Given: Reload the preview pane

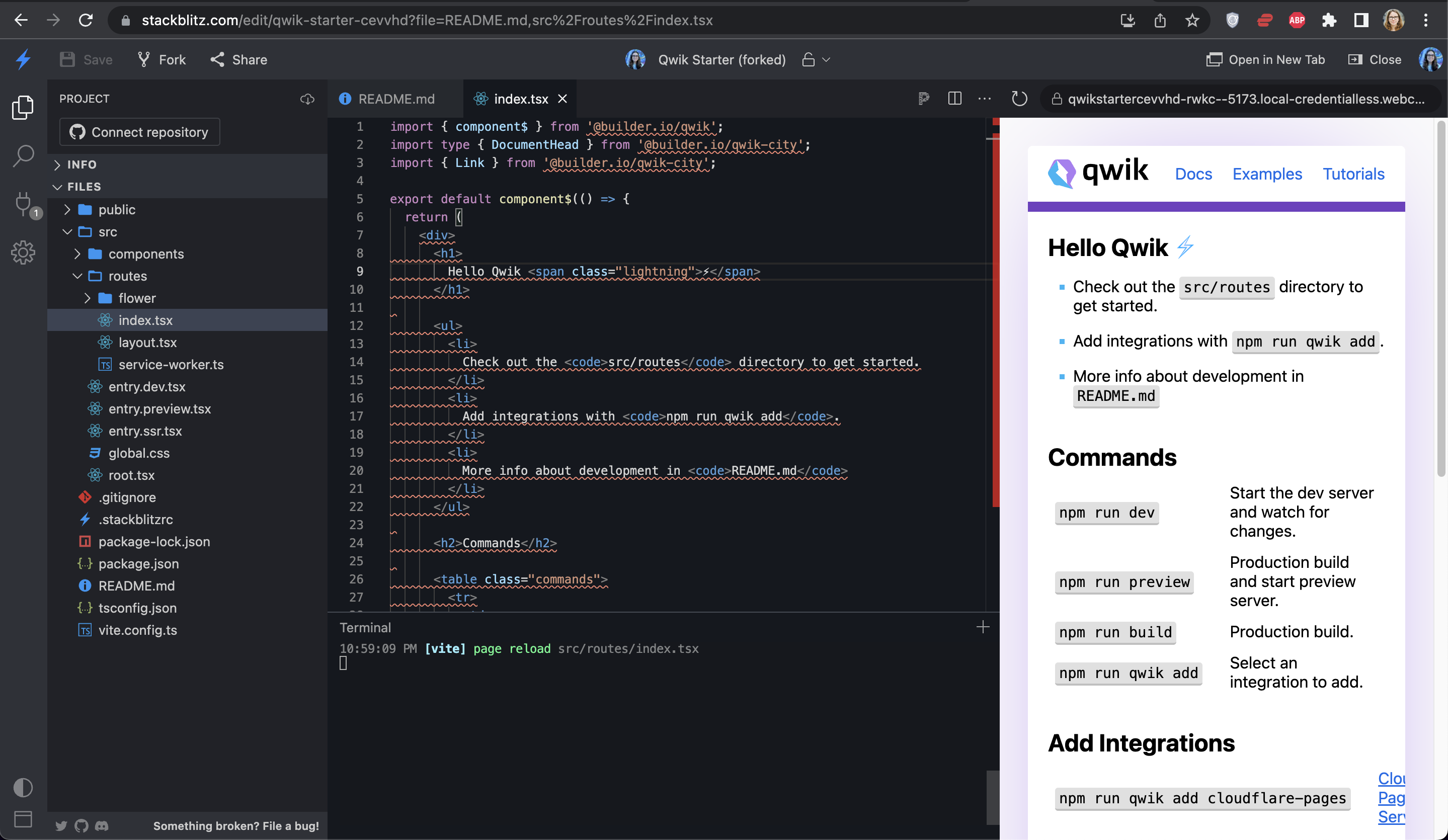Looking at the screenshot, I should (1020, 99).
